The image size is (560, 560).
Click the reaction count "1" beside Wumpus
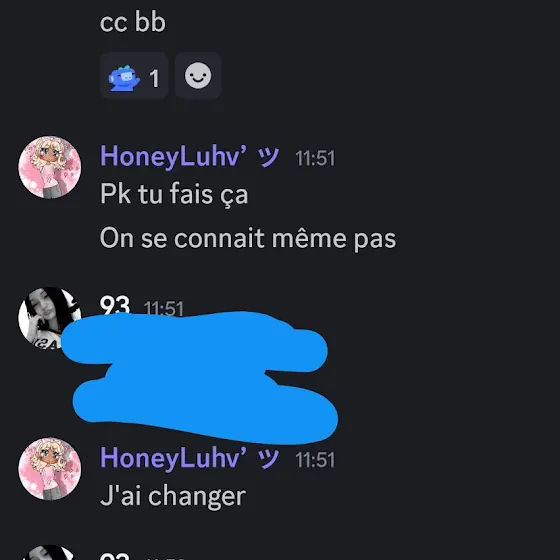point(154,78)
